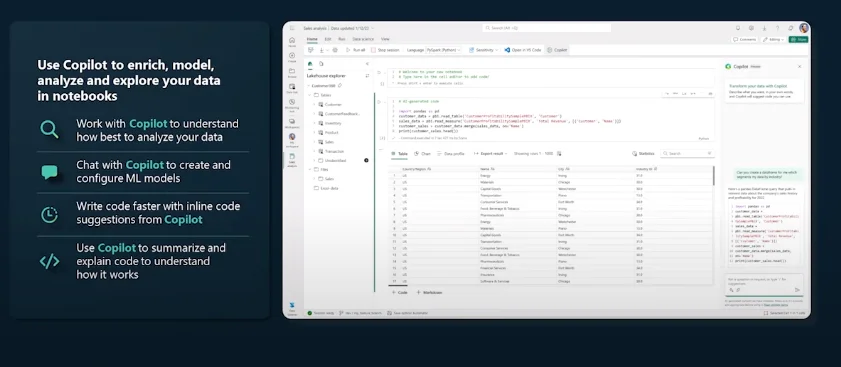Click the Copilot button in the toolbar
Image resolution: width=841 pixels, height=367 pixels.
tap(557, 50)
